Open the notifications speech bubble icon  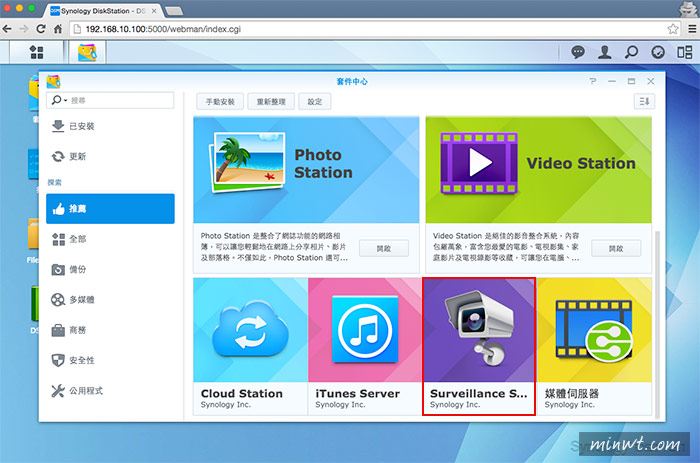pos(578,52)
